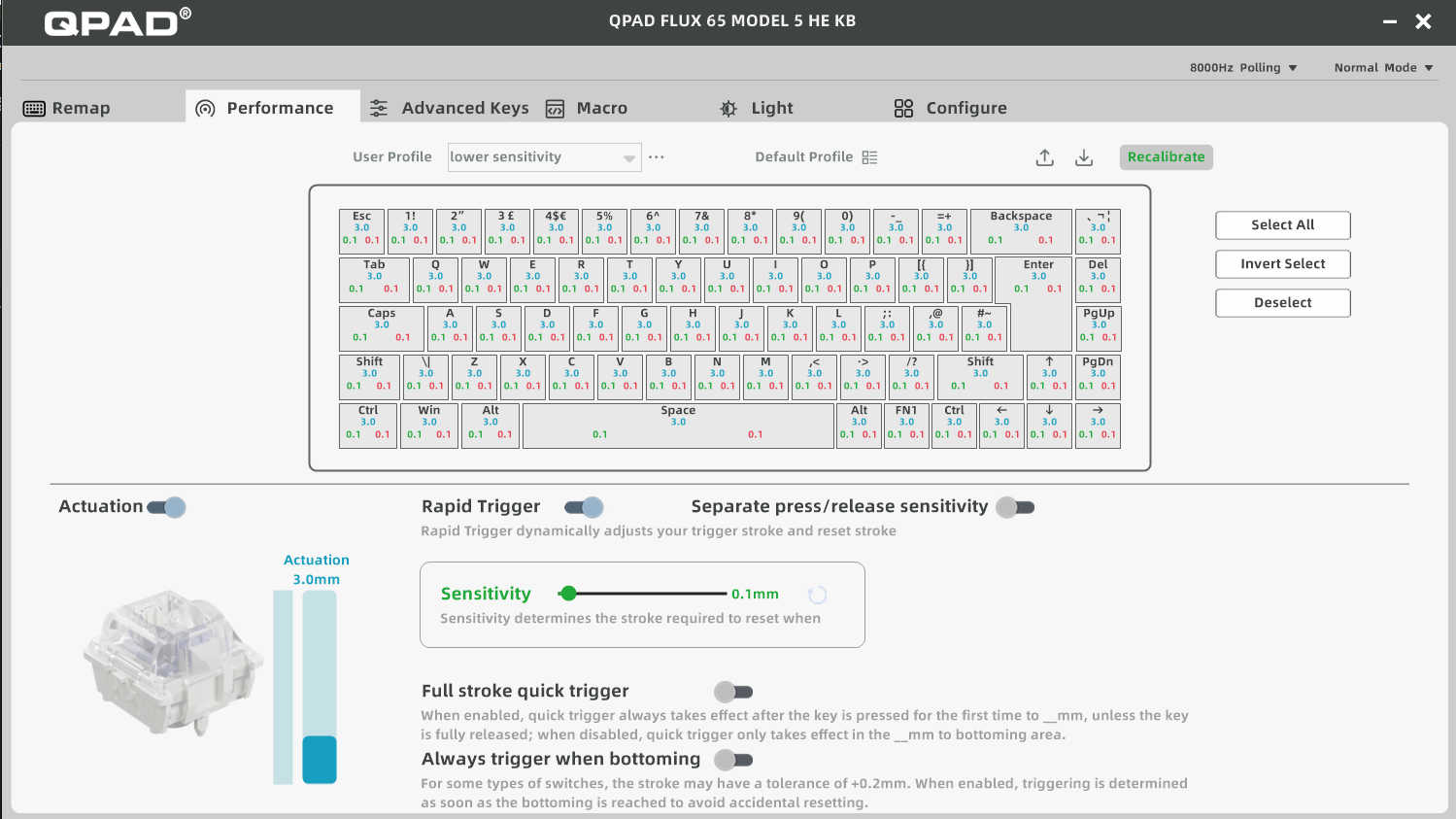
Task: Click the Recalibrate button
Action: [1166, 157]
